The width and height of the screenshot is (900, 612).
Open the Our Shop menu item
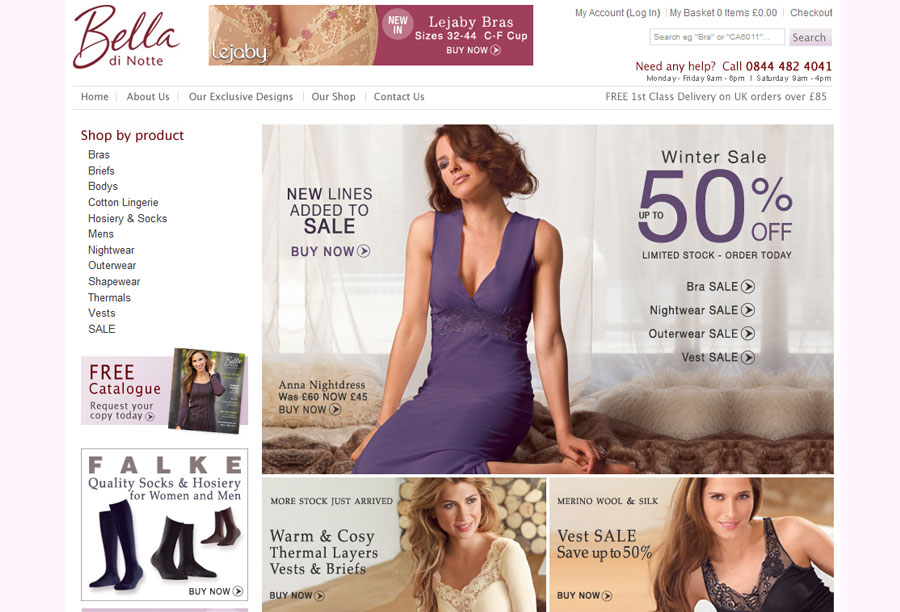(x=333, y=96)
